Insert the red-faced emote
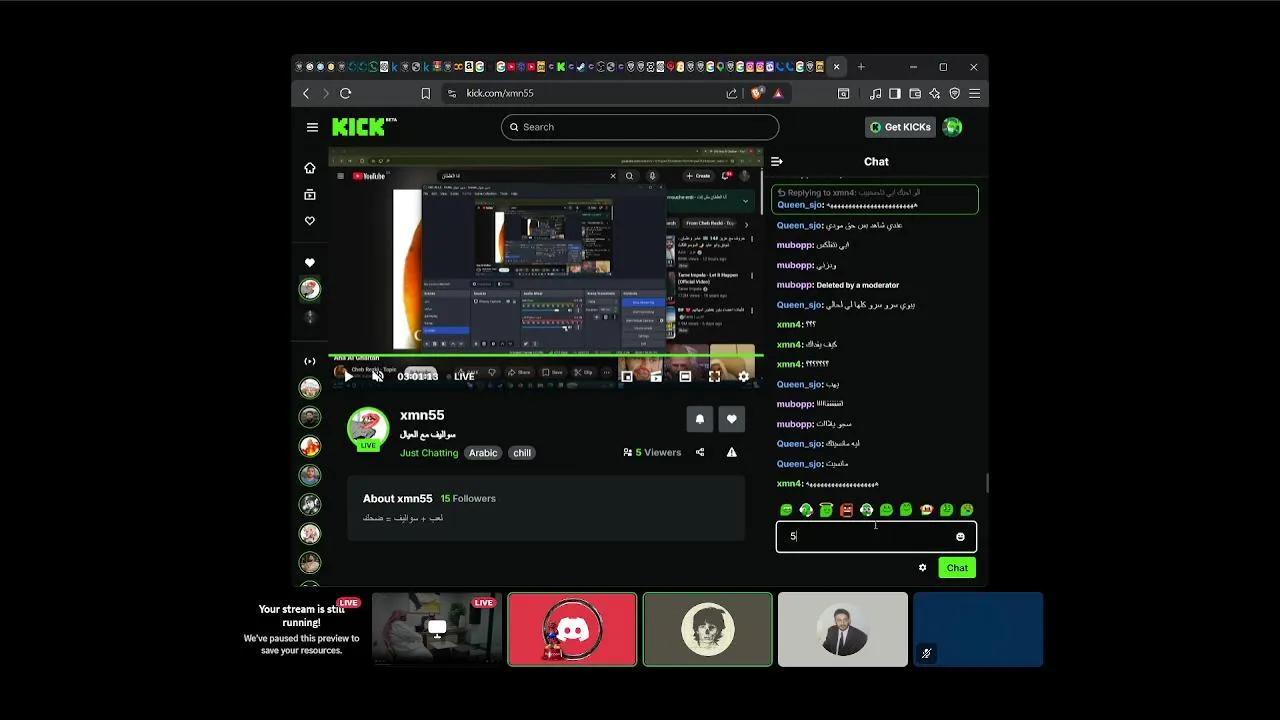The image size is (1280, 720). 846,510
